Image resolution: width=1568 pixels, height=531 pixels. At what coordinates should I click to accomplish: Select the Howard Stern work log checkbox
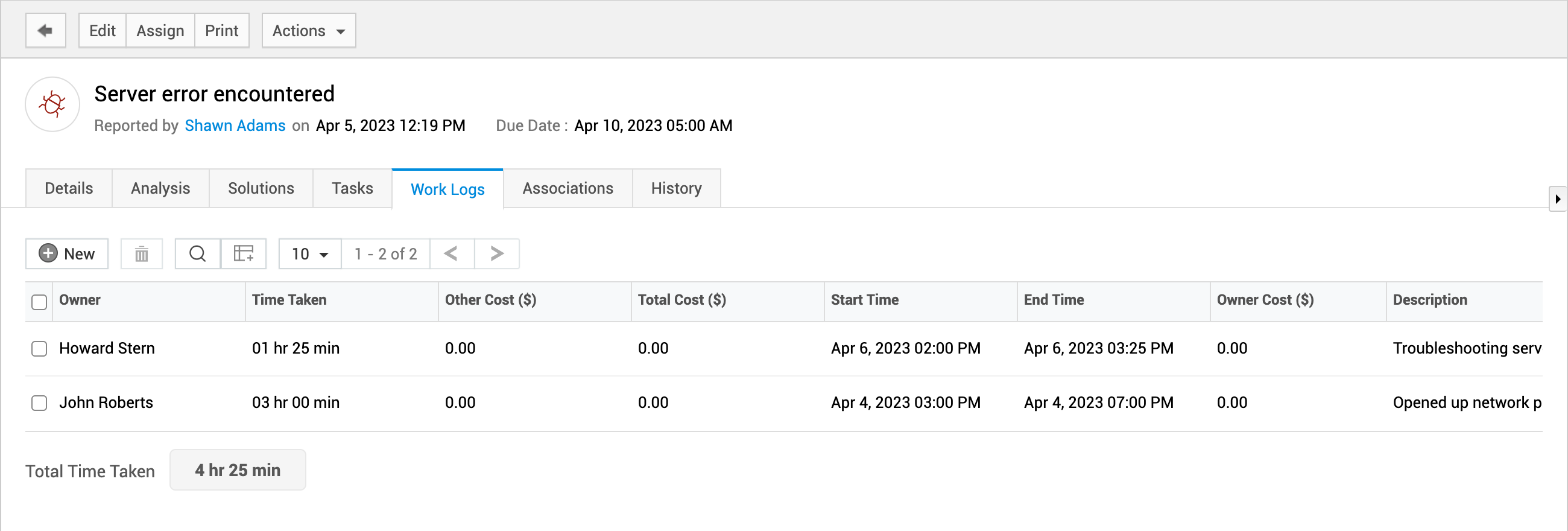(x=39, y=349)
